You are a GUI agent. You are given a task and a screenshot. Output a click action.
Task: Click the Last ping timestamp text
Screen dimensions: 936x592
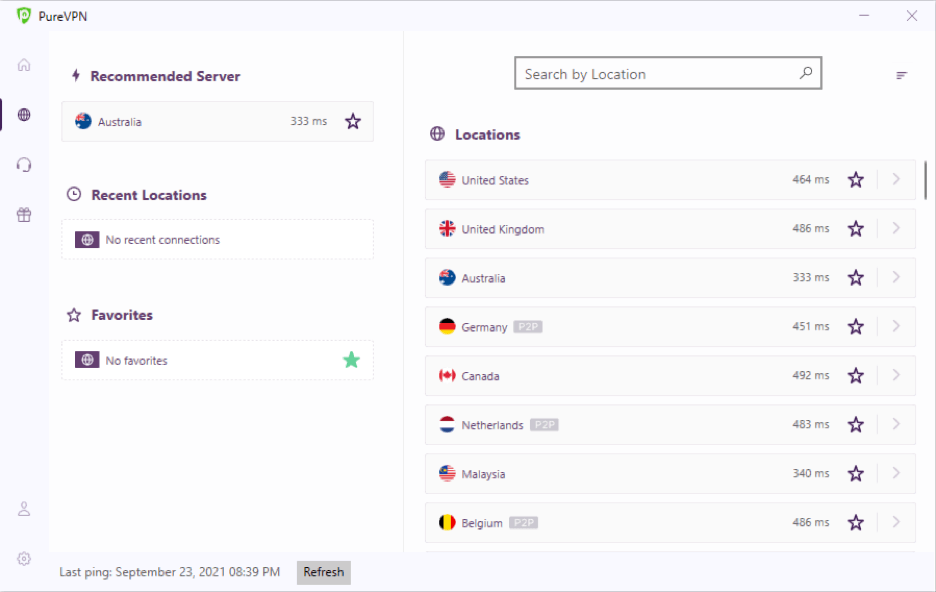click(x=170, y=572)
